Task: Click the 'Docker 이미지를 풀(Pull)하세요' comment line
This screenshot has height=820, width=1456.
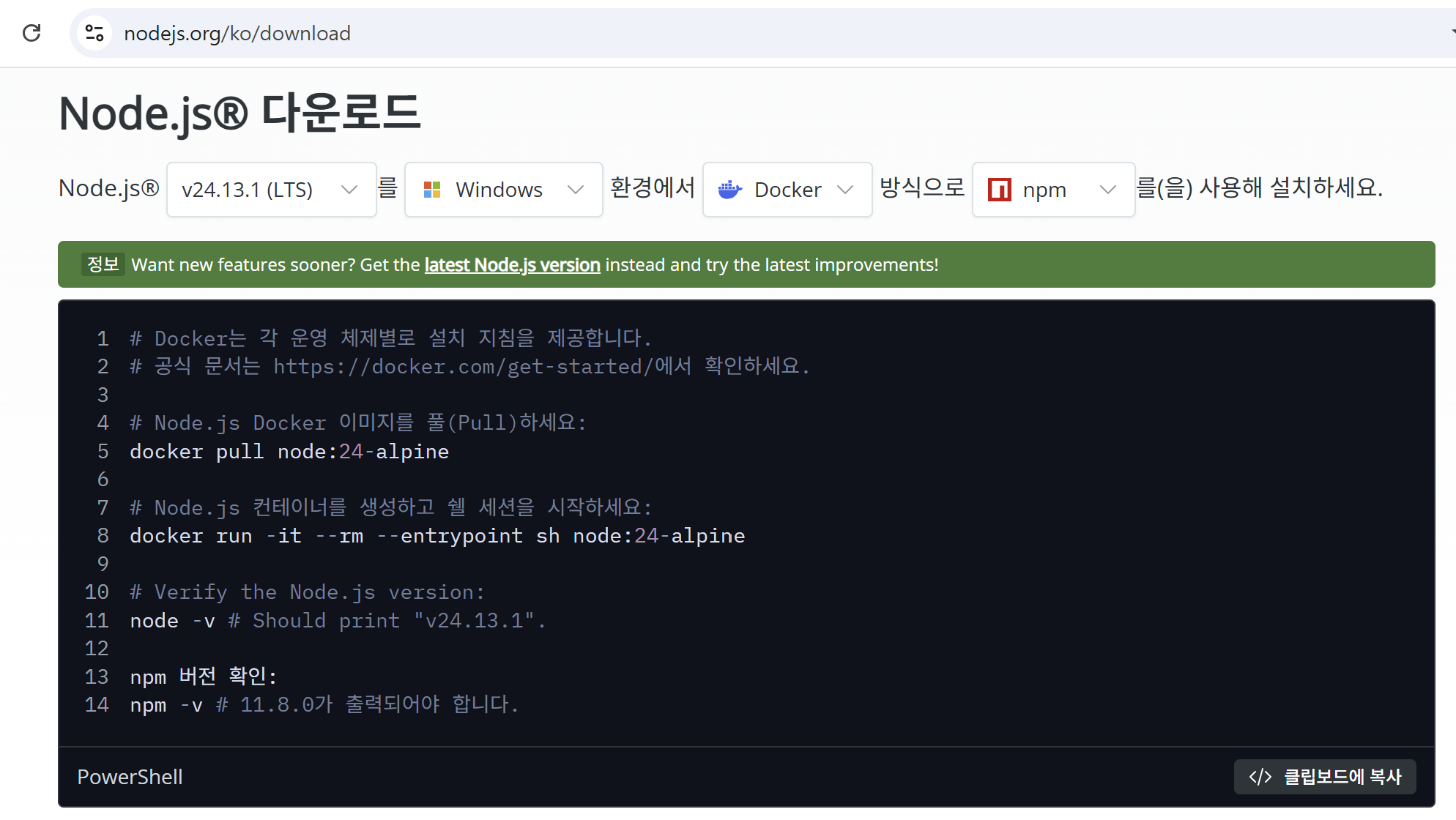Action: click(358, 423)
